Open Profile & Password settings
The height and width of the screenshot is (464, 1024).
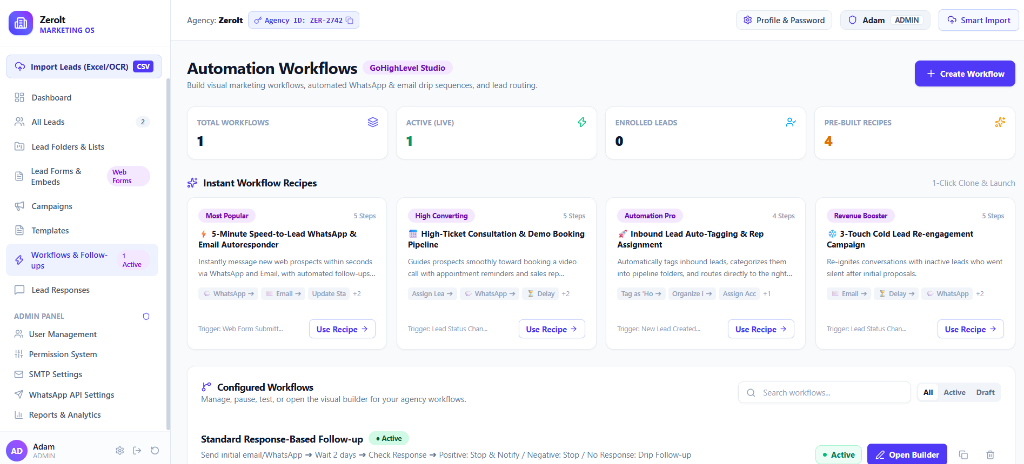(x=784, y=20)
